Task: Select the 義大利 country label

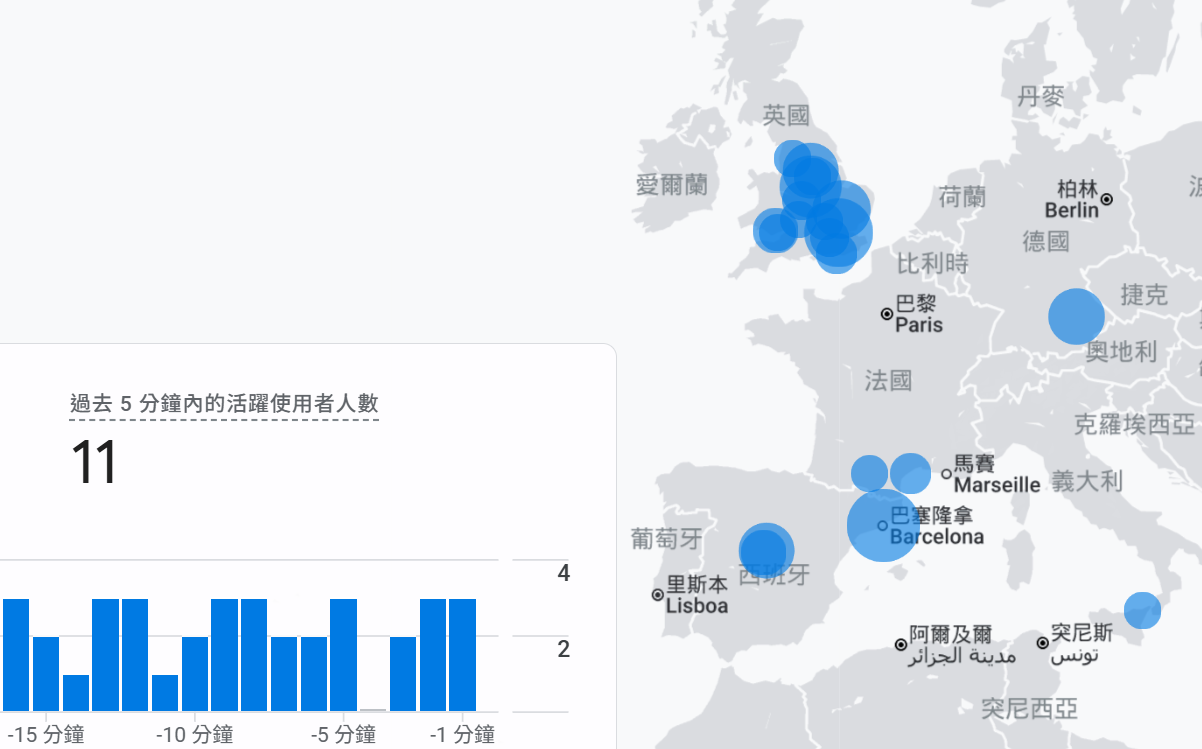Action: coord(1087,481)
